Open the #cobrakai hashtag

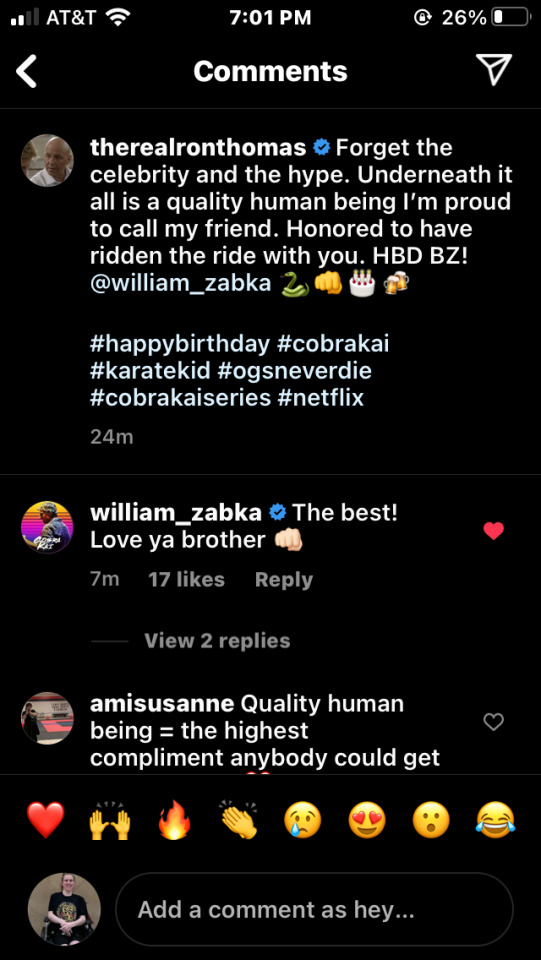click(x=333, y=344)
